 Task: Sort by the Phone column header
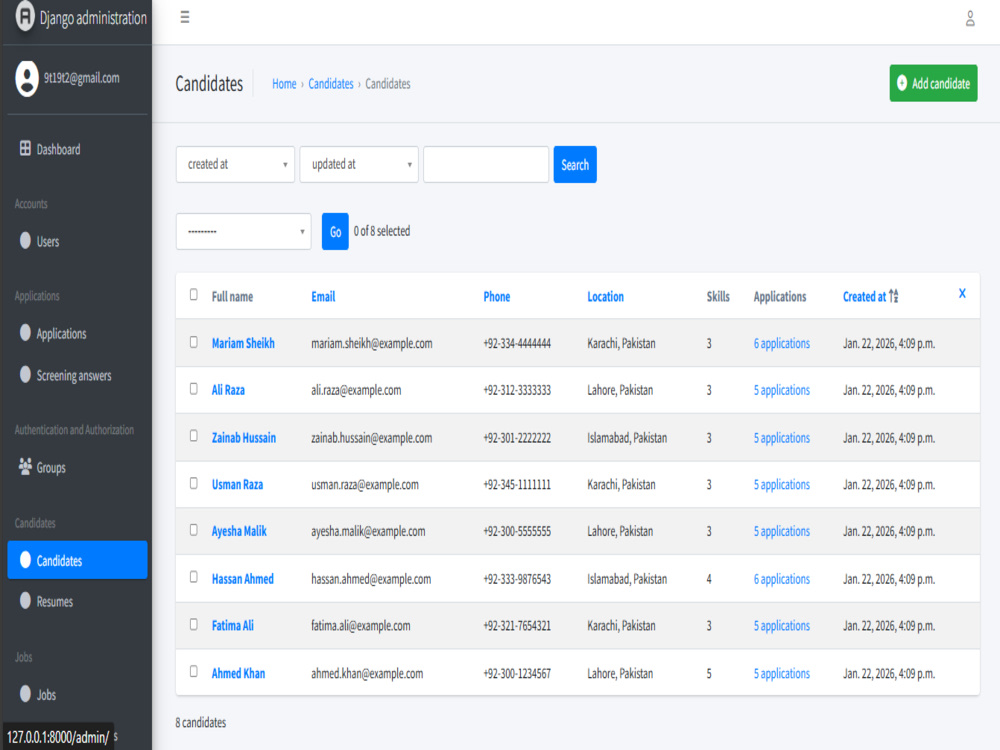496,297
